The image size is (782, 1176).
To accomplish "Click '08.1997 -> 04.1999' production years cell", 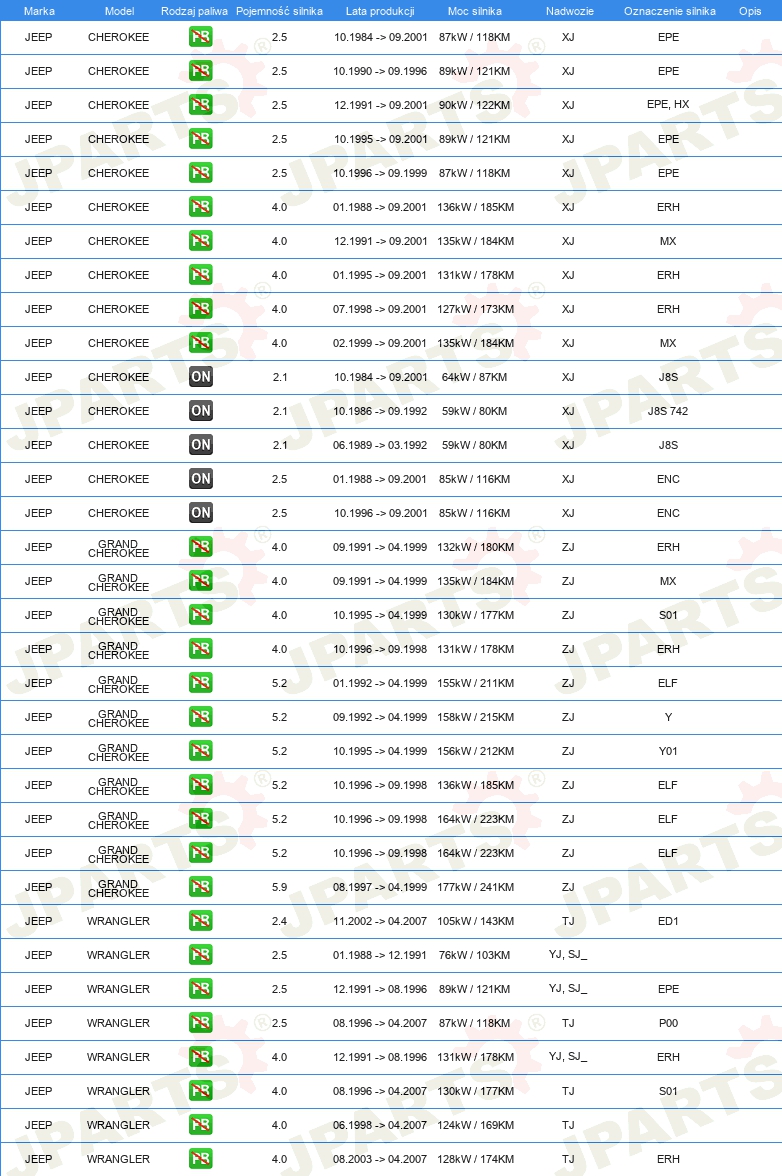I will tap(380, 887).
